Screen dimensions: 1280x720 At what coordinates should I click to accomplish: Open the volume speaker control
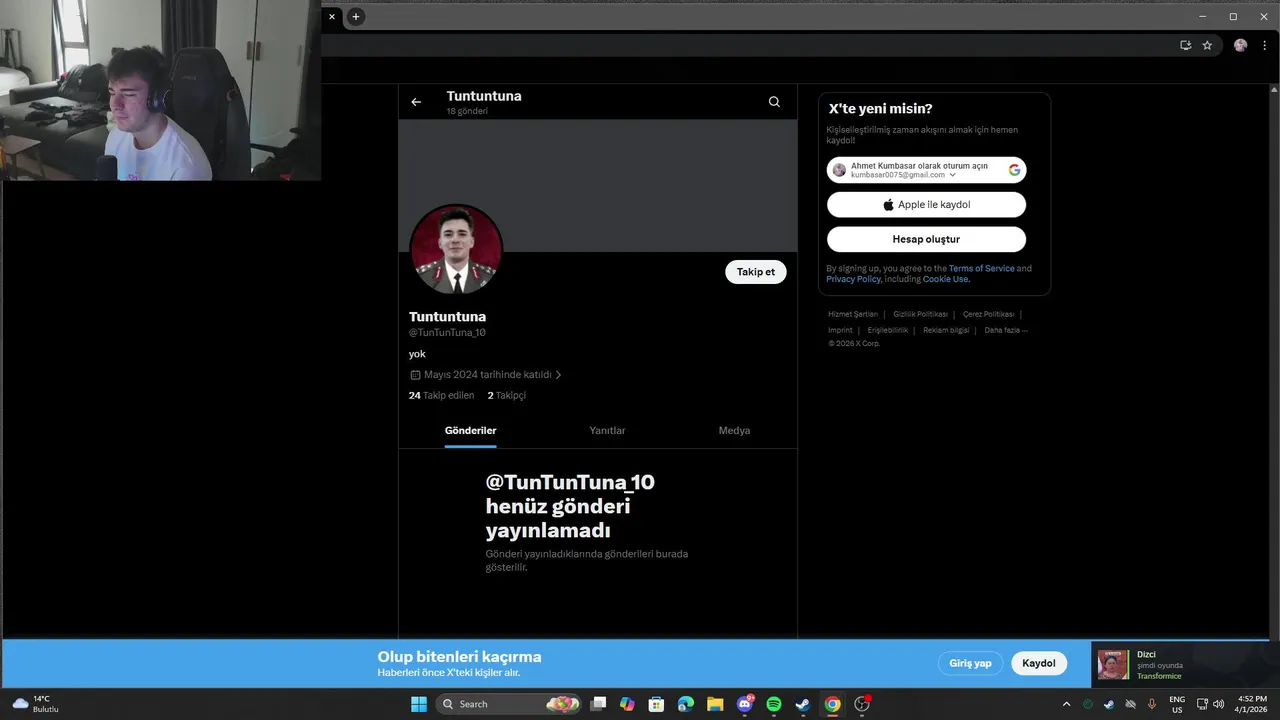pyautogui.click(x=1218, y=704)
